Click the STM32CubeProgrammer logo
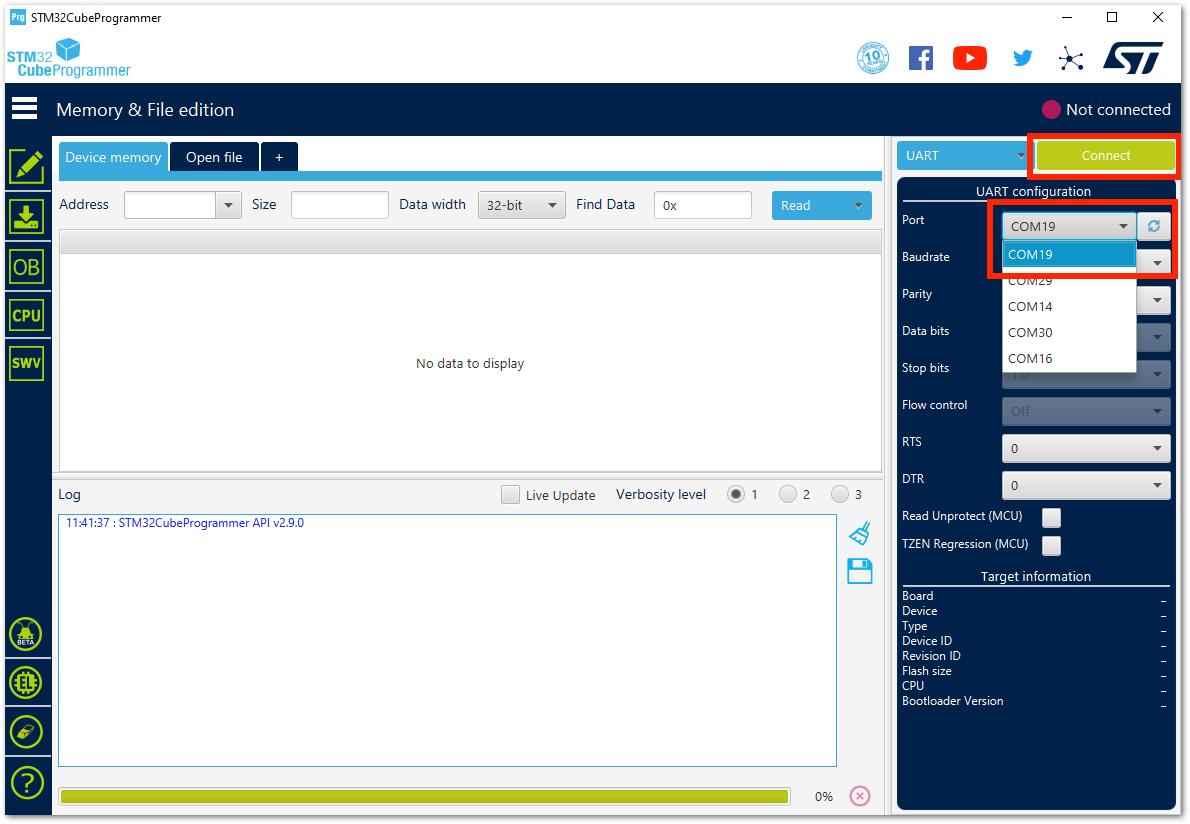 68,58
